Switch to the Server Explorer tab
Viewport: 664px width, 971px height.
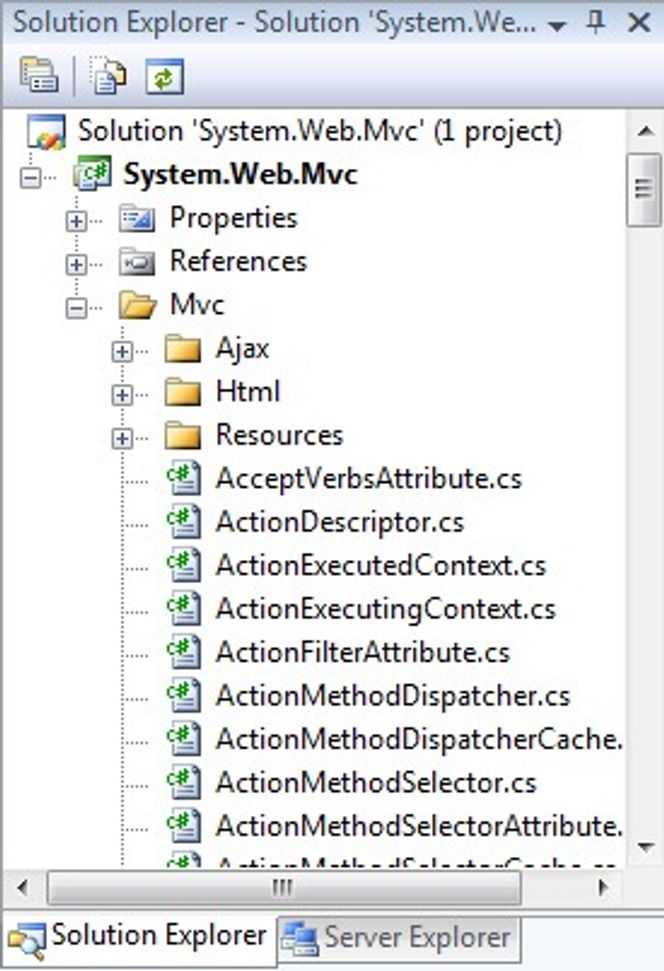[x=398, y=937]
